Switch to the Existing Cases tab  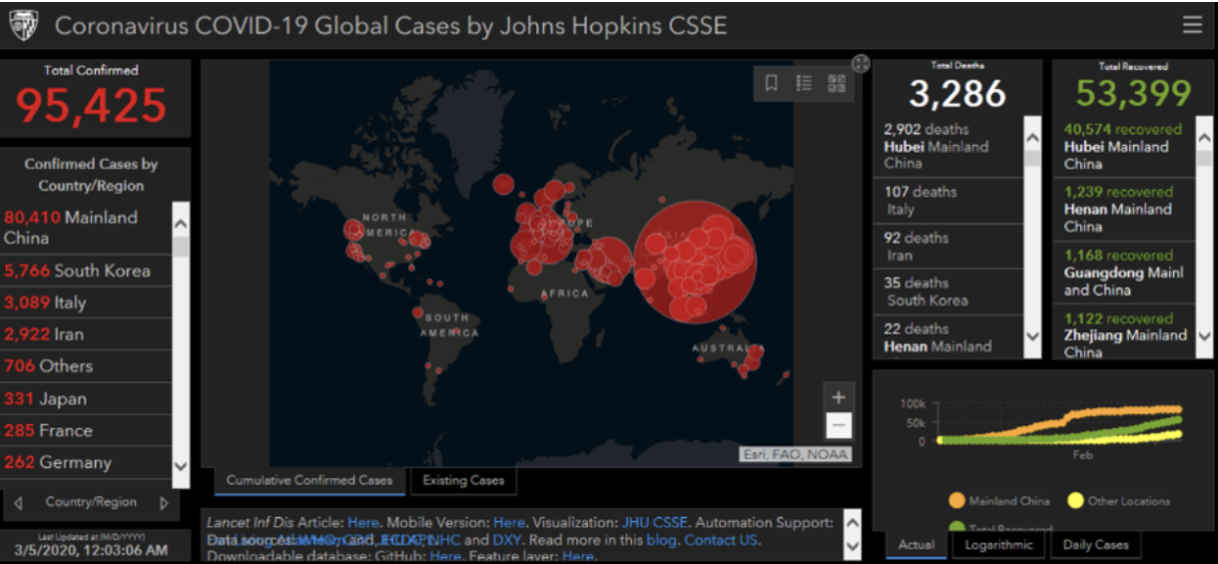click(x=463, y=480)
